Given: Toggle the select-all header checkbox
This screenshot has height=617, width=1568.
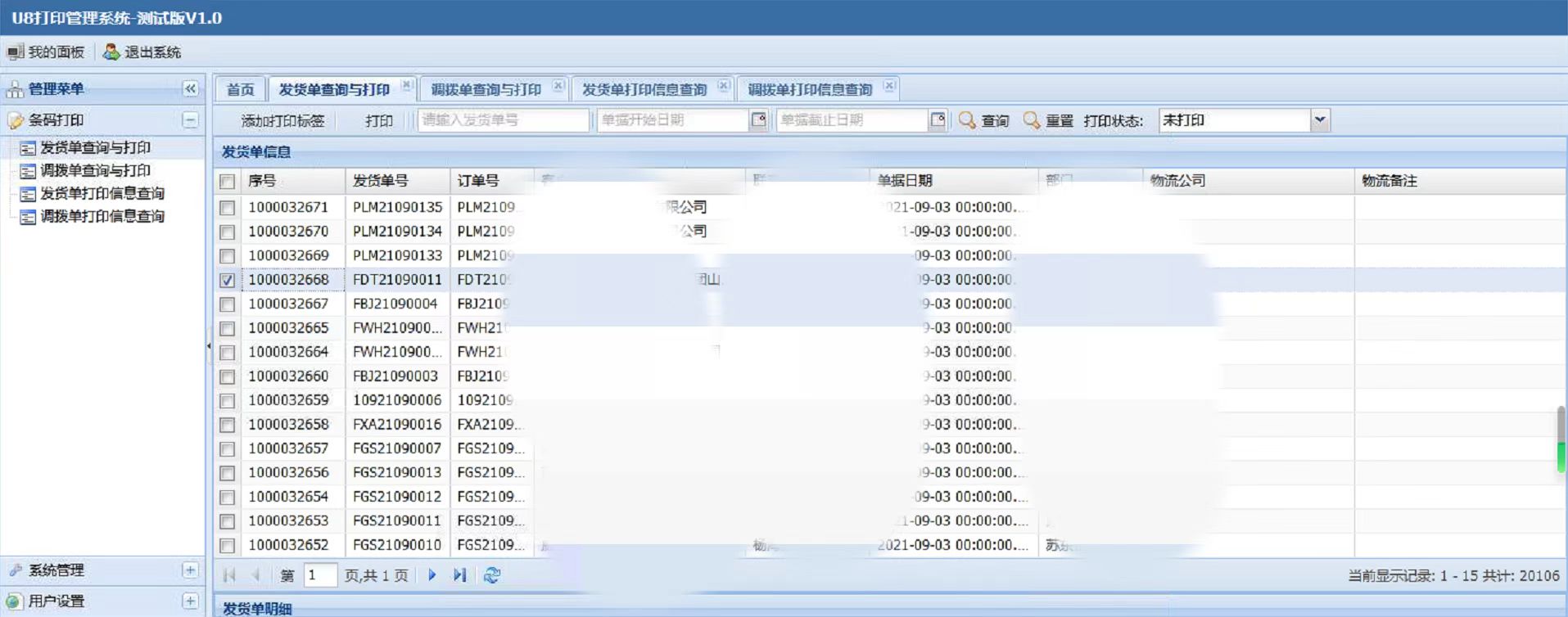Looking at the screenshot, I should 227,182.
